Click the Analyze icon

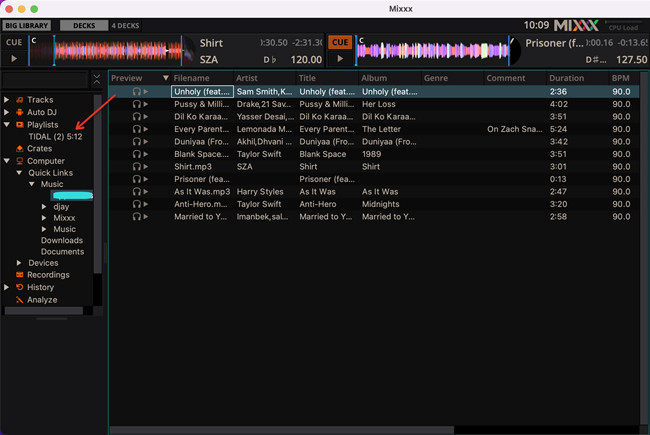19,300
